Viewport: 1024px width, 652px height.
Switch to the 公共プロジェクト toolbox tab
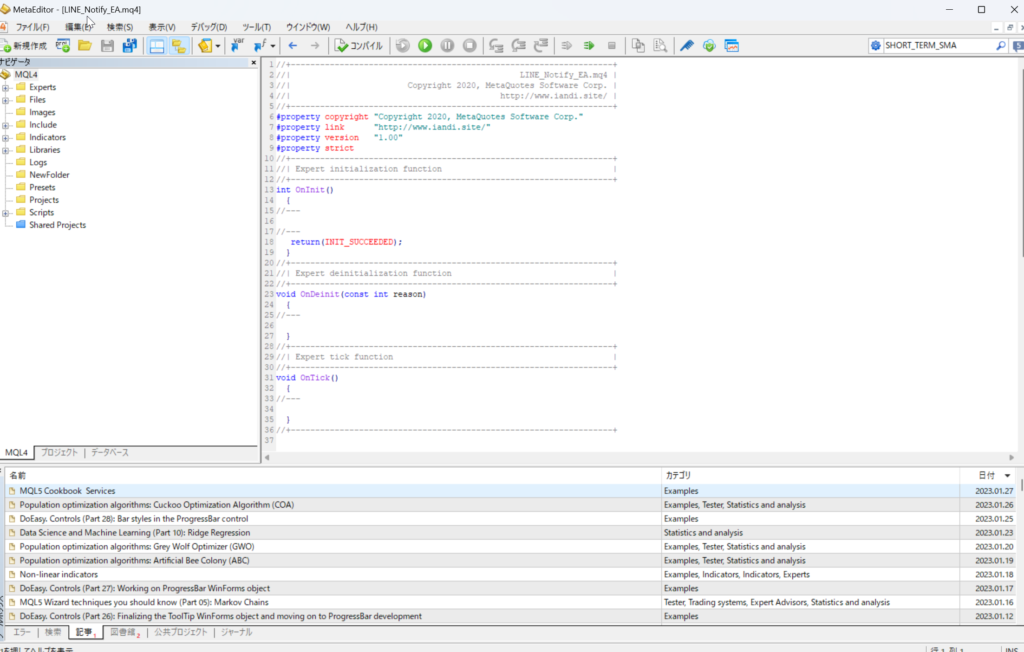(181, 632)
